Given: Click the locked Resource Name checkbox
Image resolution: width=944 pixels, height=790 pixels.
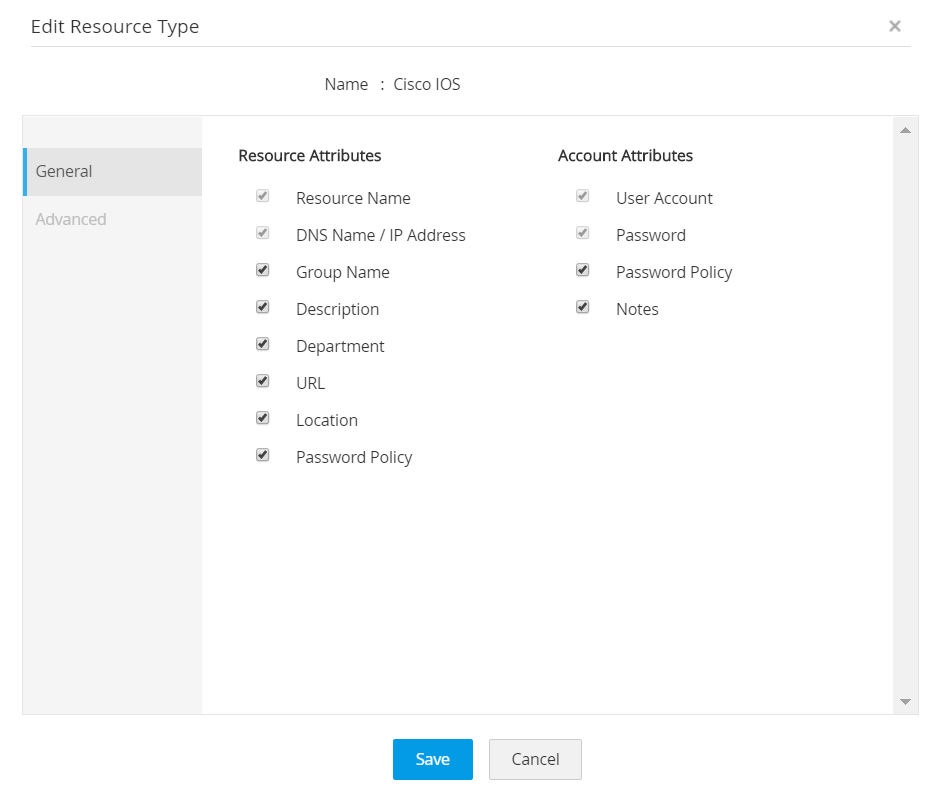Looking at the screenshot, I should click(262, 195).
